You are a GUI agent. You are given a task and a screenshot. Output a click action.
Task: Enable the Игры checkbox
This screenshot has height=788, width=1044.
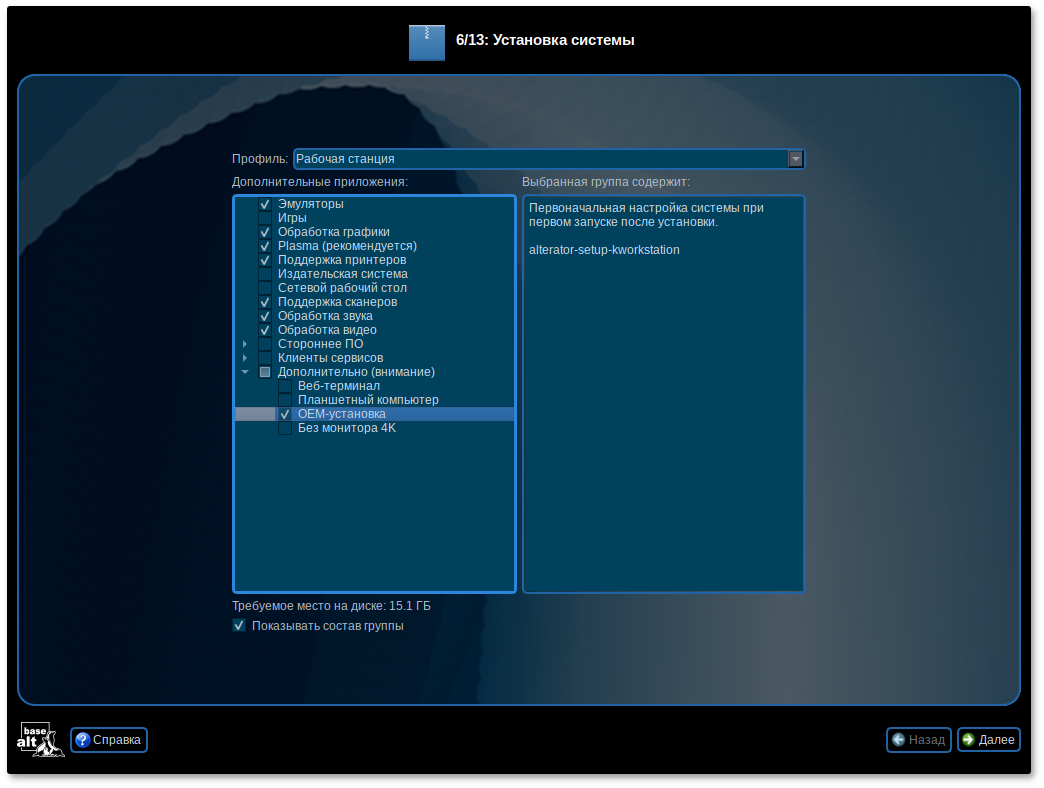click(265, 218)
